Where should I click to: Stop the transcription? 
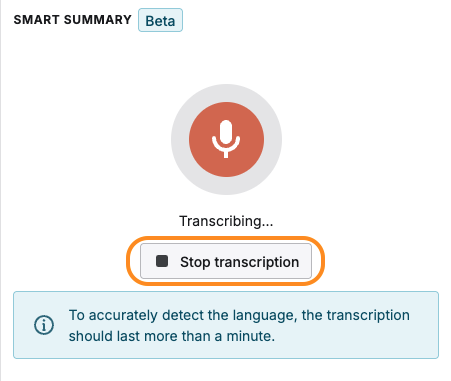pos(226,261)
